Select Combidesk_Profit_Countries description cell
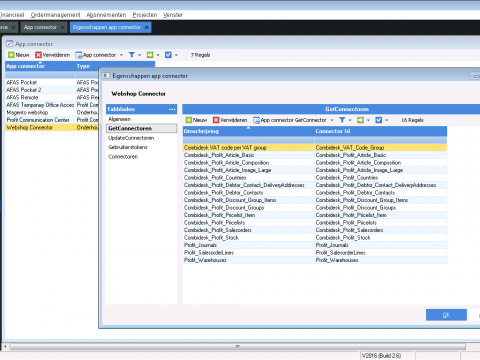 [248, 178]
